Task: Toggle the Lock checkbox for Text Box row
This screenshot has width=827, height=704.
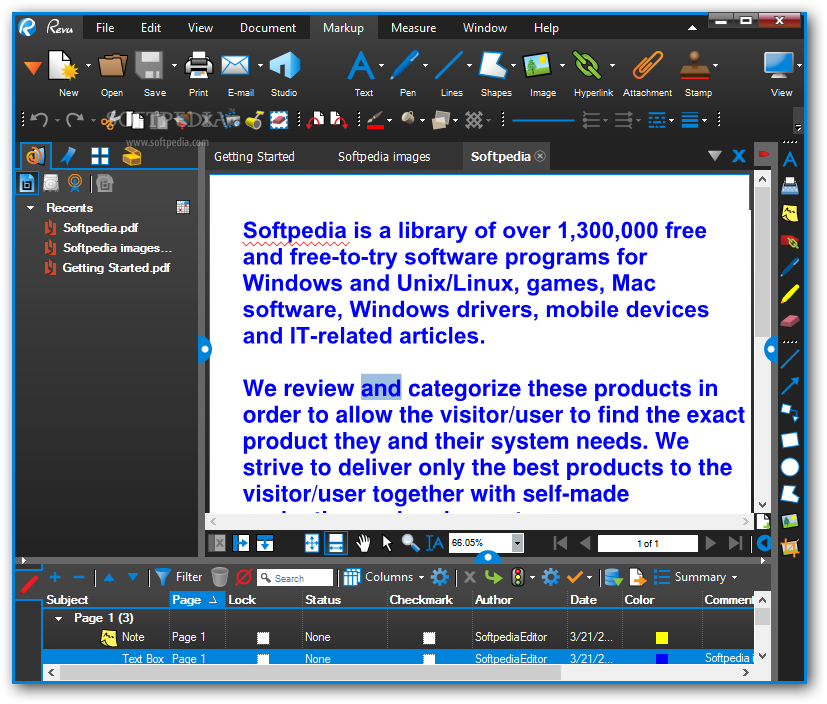Action: 263,659
